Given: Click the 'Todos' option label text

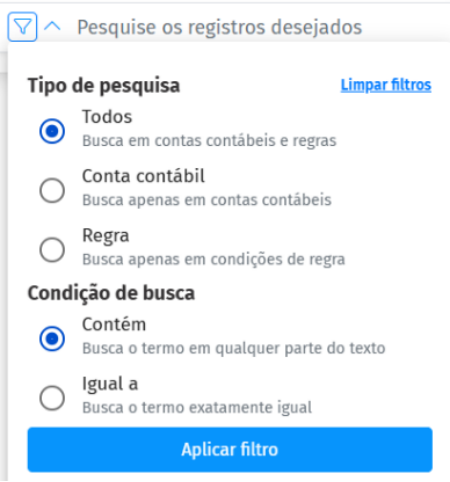Looking at the screenshot, I should pyautogui.click(x=107, y=117).
